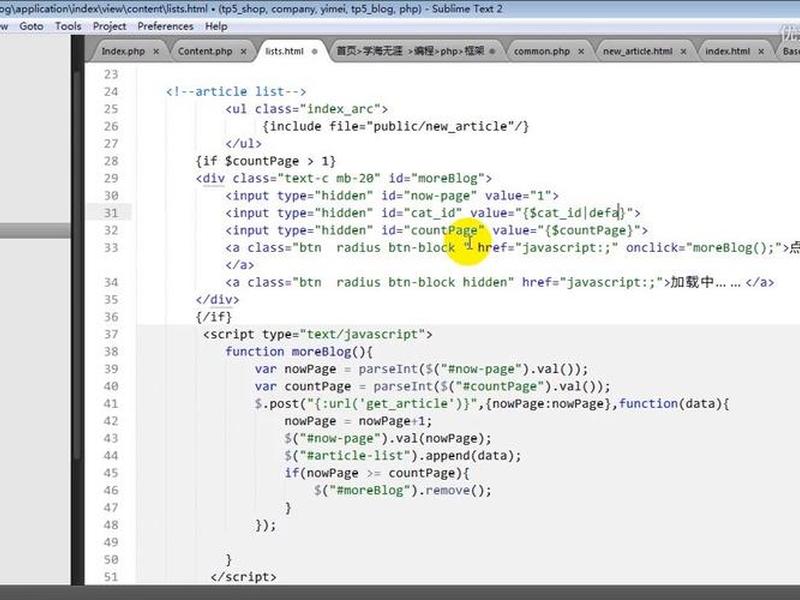800x600 pixels.
Task: Open the Tools menu
Action: 68,27
